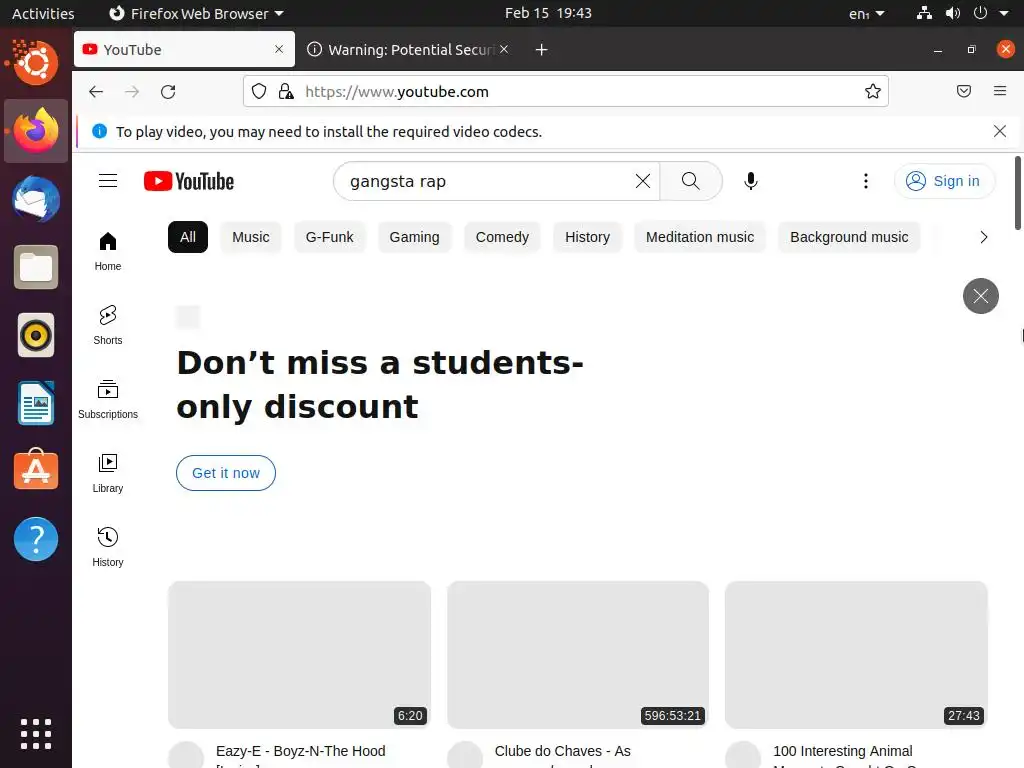Open the Firefox Web Browser app menu
Image resolution: width=1024 pixels, height=768 pixels.
[196, 13]
